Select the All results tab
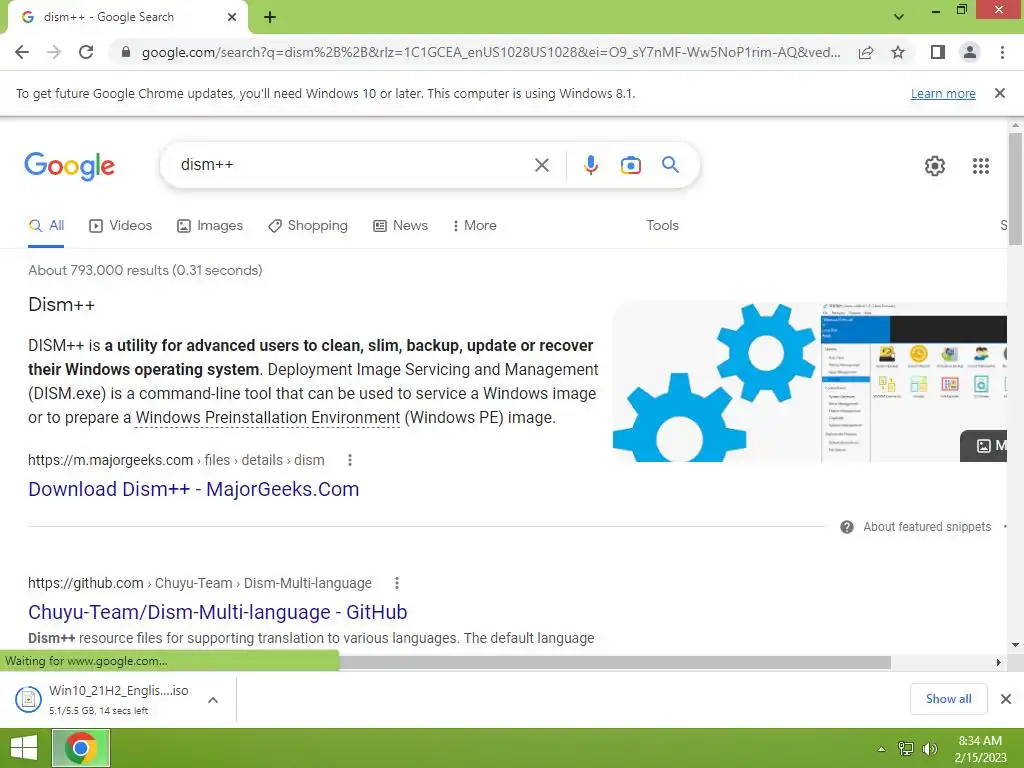 point(46,226)
